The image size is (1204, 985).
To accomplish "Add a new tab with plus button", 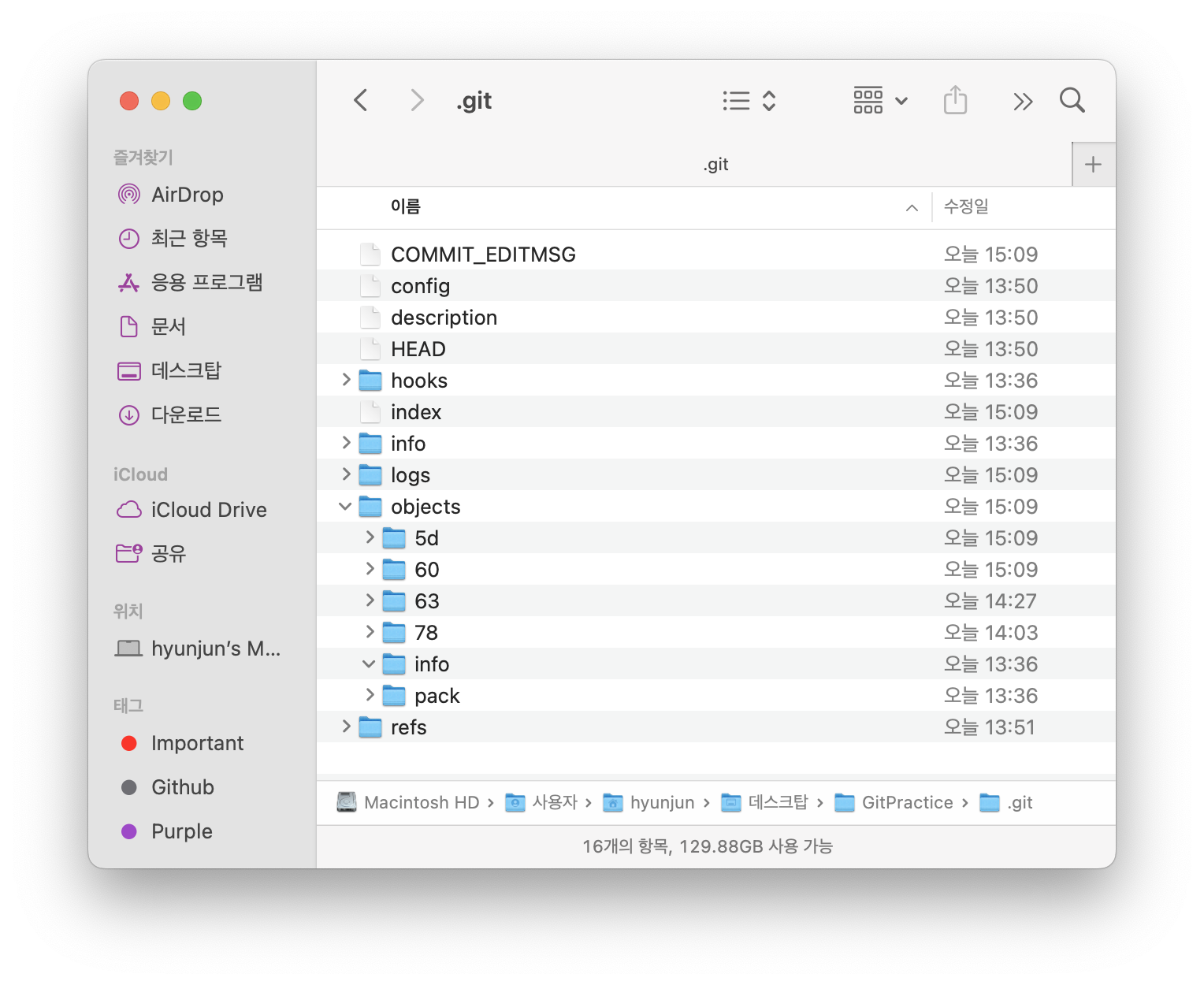I will coord(1094,164).
